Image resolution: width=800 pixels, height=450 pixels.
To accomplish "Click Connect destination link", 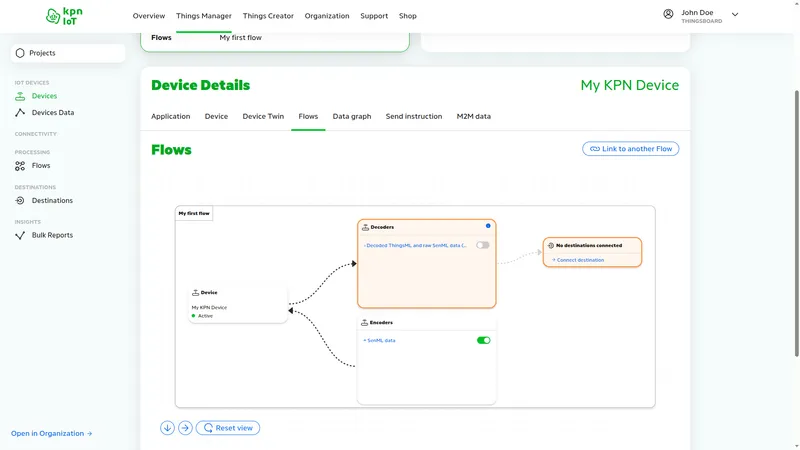I will point(578,260).
